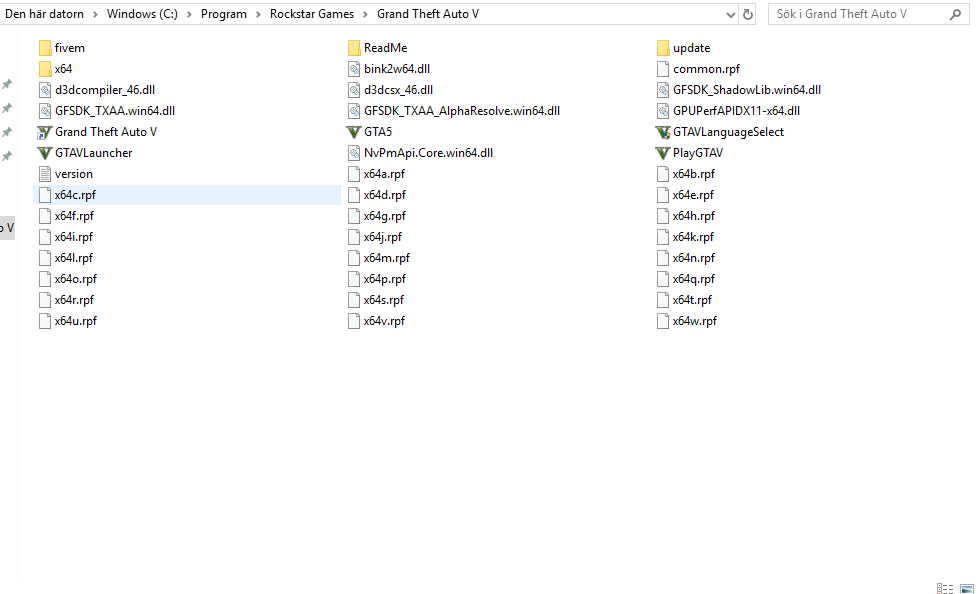This screenshot has width=978, height=594.
Task: Open the address bar history dropdown
Action: [x=731, y=14]
